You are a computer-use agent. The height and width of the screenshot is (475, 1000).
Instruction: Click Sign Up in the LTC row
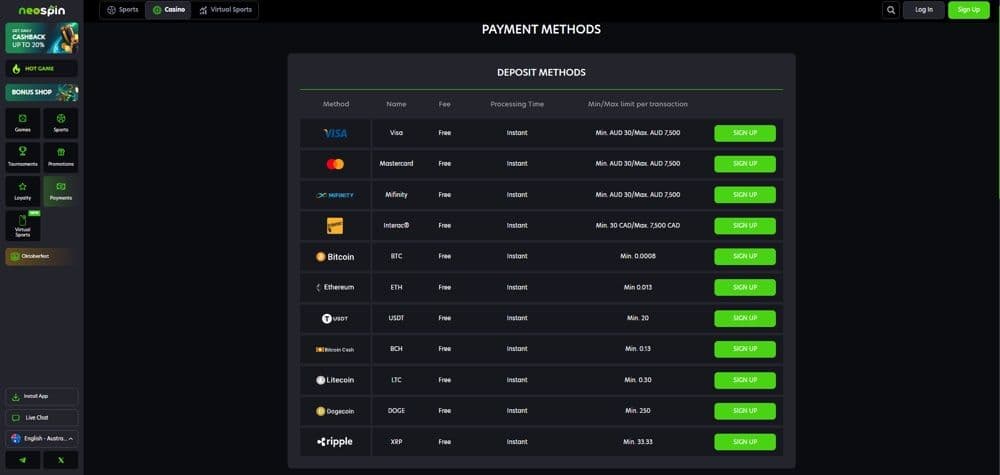745,380
